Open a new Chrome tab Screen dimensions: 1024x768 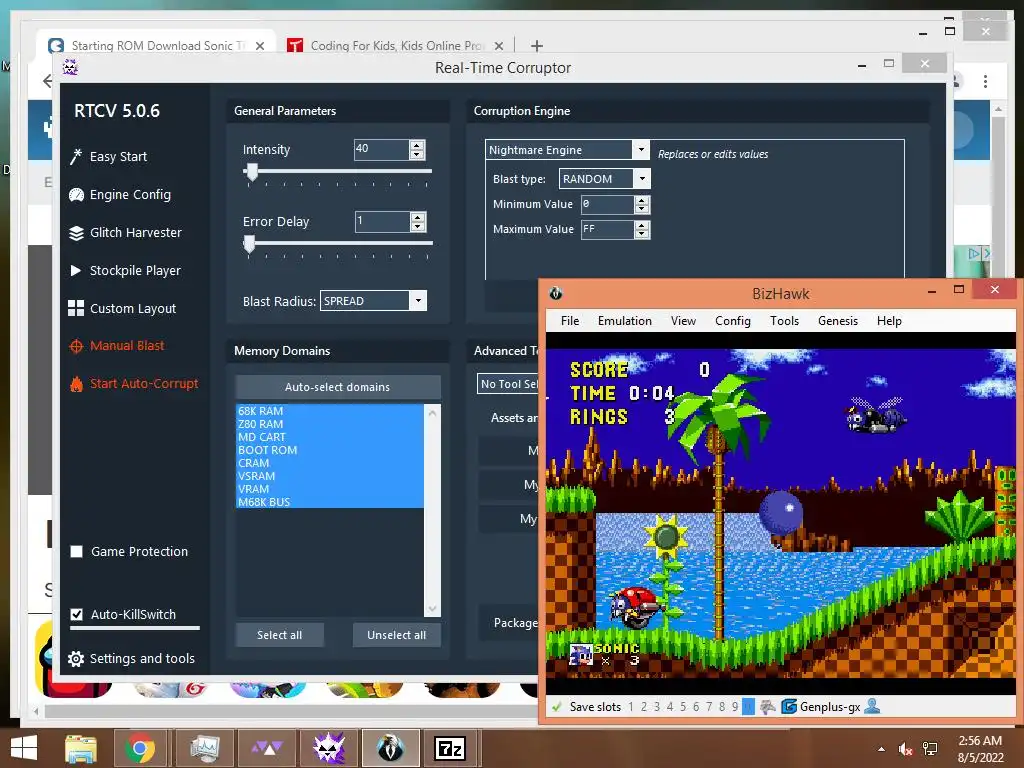(x=537, y=46)
